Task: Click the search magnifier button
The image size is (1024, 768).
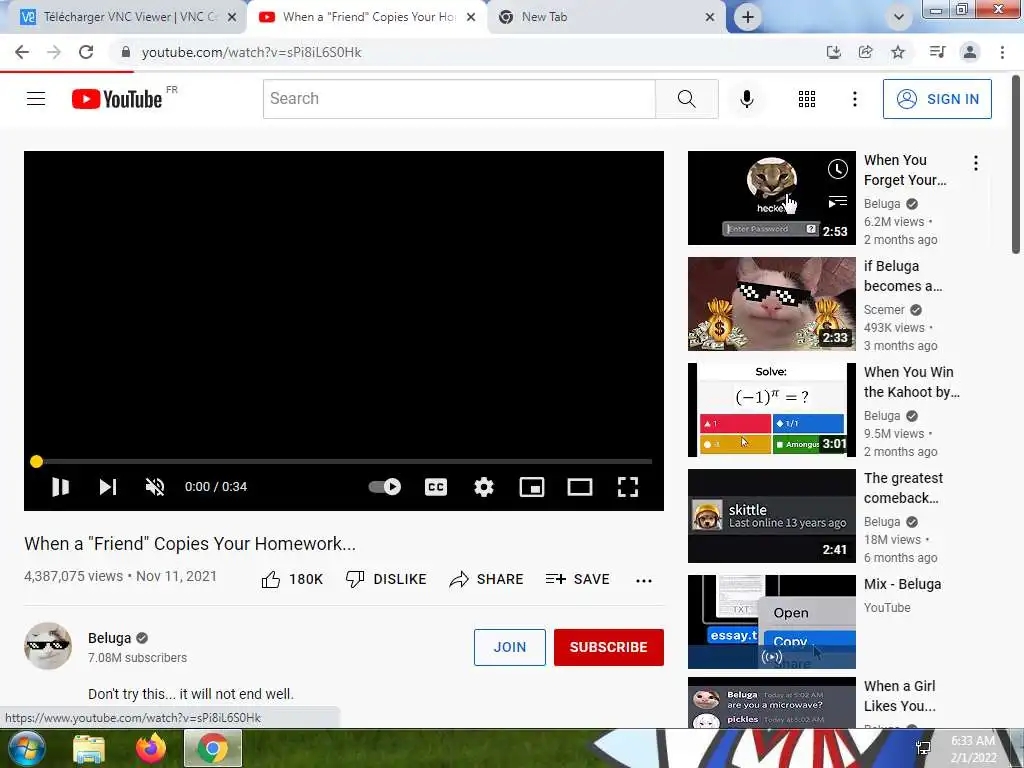Action: (x=686, y=99)
